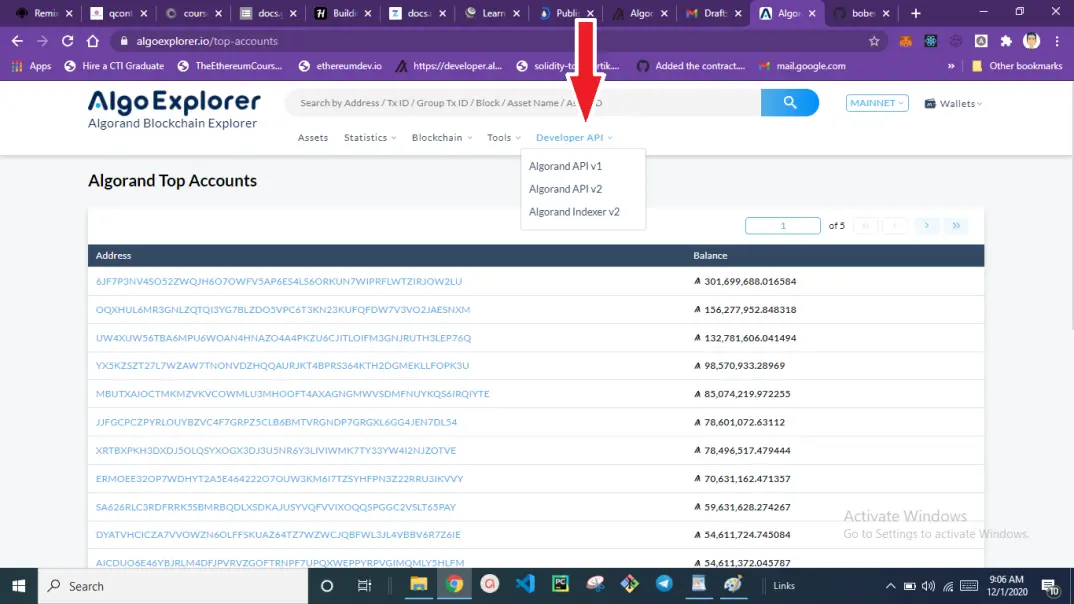Click the Cortana circle on the taskbar

click(x=327, y=586)
